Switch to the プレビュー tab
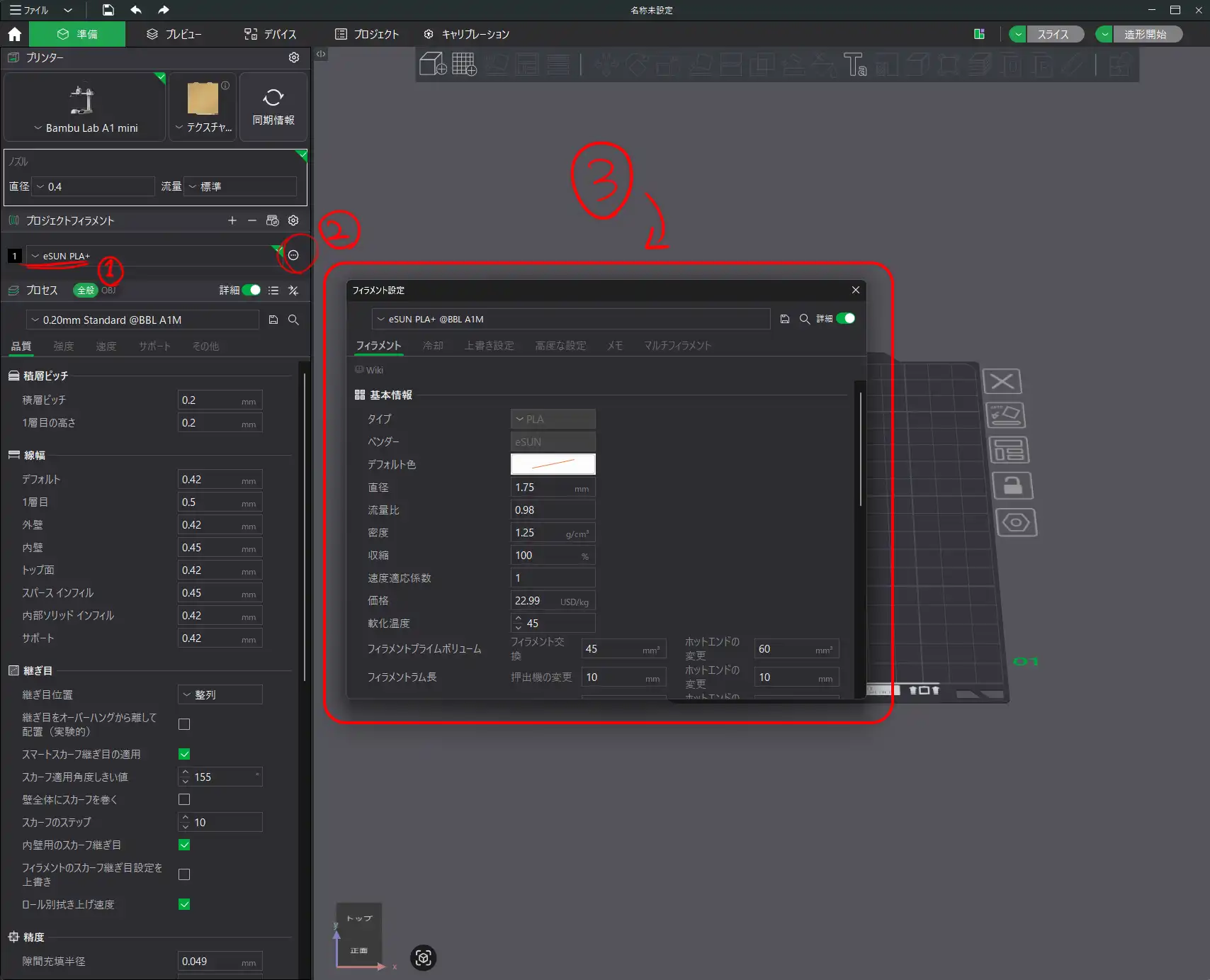 pos(174,34)
